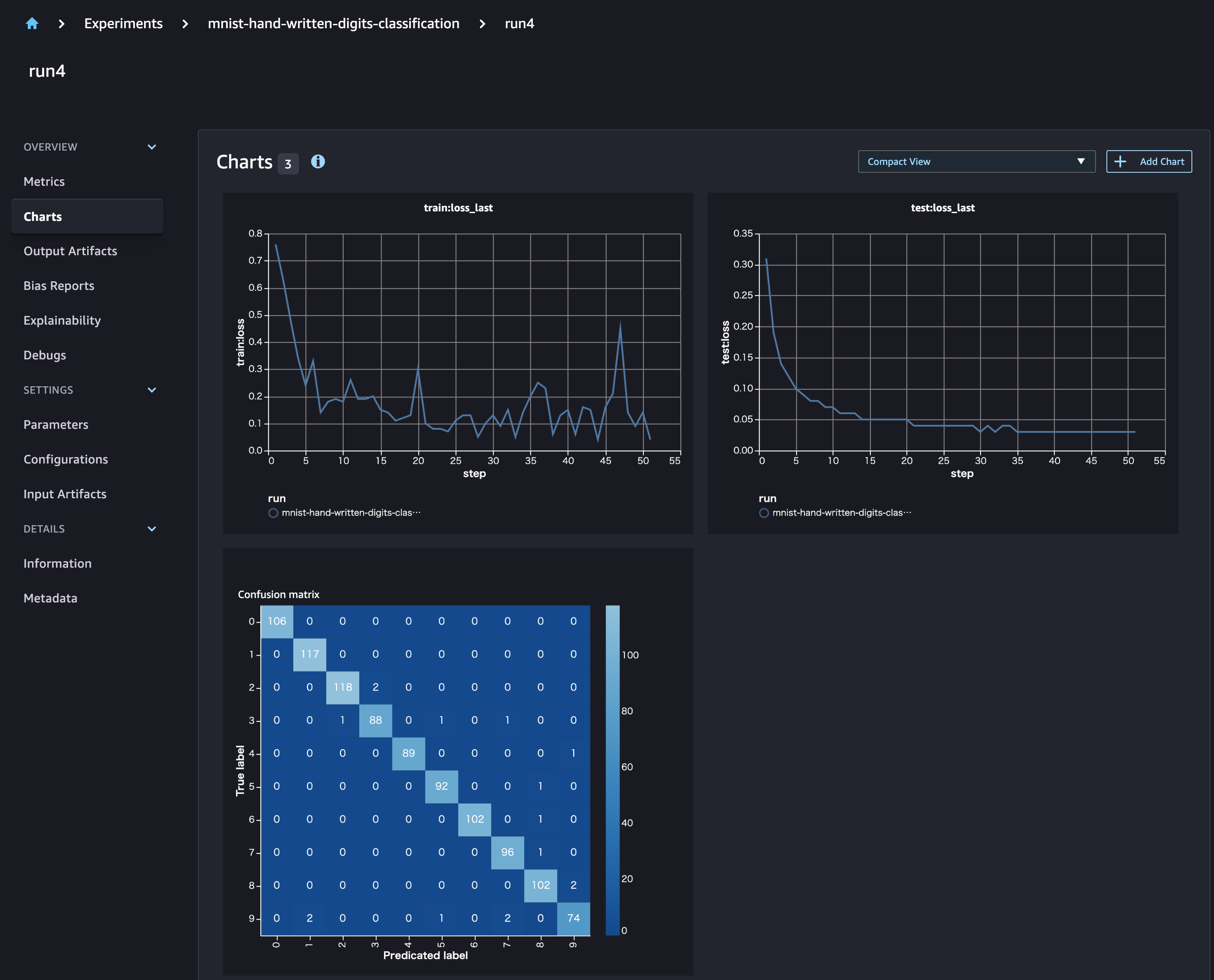Select the Charts item in the sidebar
The image size is (1214, 980).
(43, 216)
